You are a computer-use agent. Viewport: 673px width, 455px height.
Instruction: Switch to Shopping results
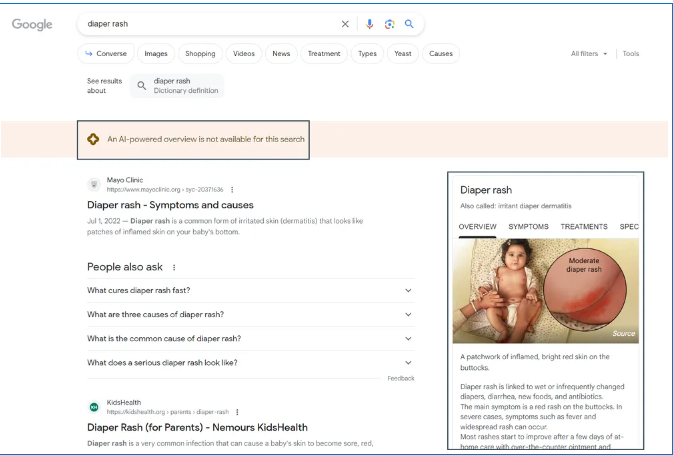[x=200, y=54]
